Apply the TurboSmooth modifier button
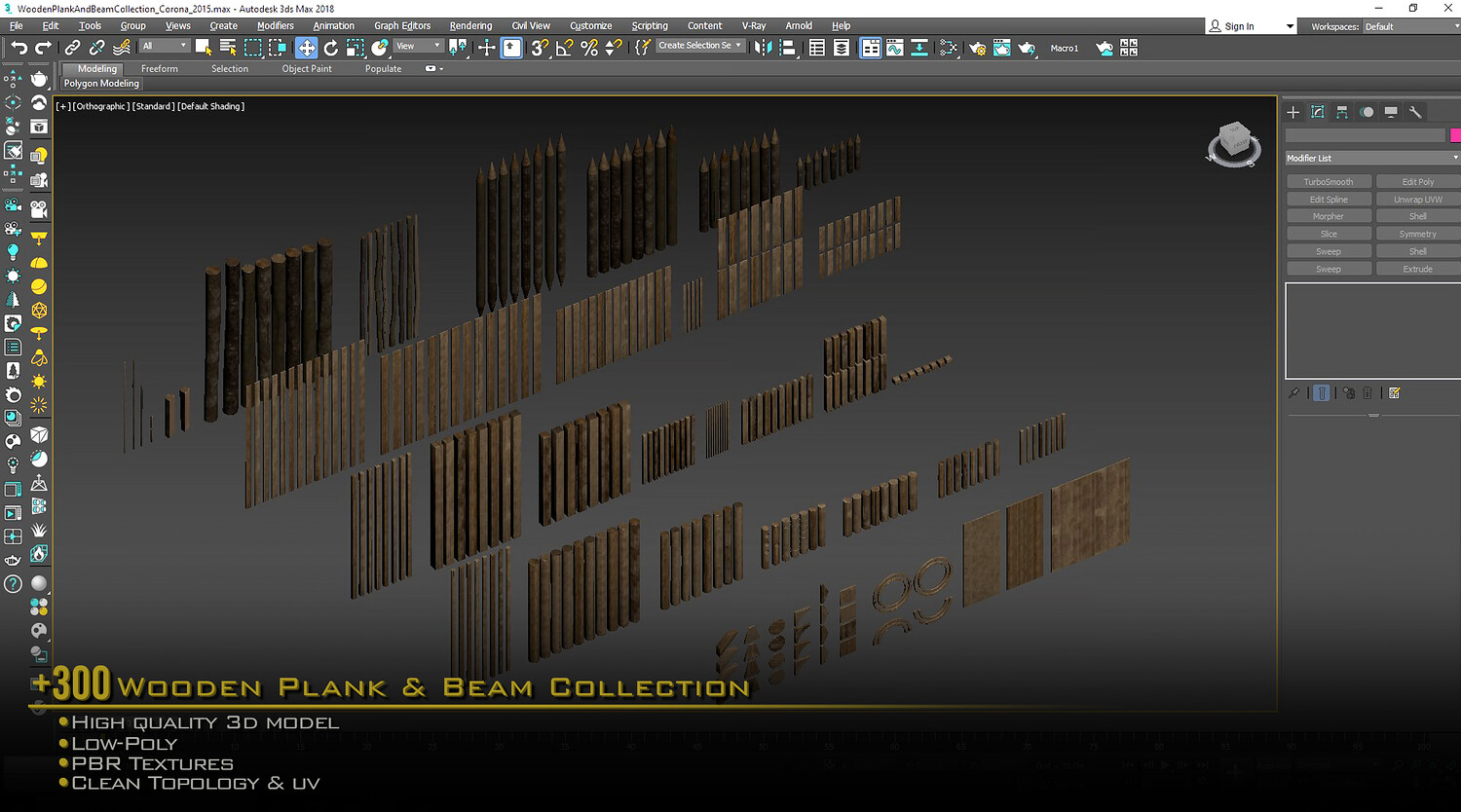Screen dimensions: 1461x812 pos(1329,182)
